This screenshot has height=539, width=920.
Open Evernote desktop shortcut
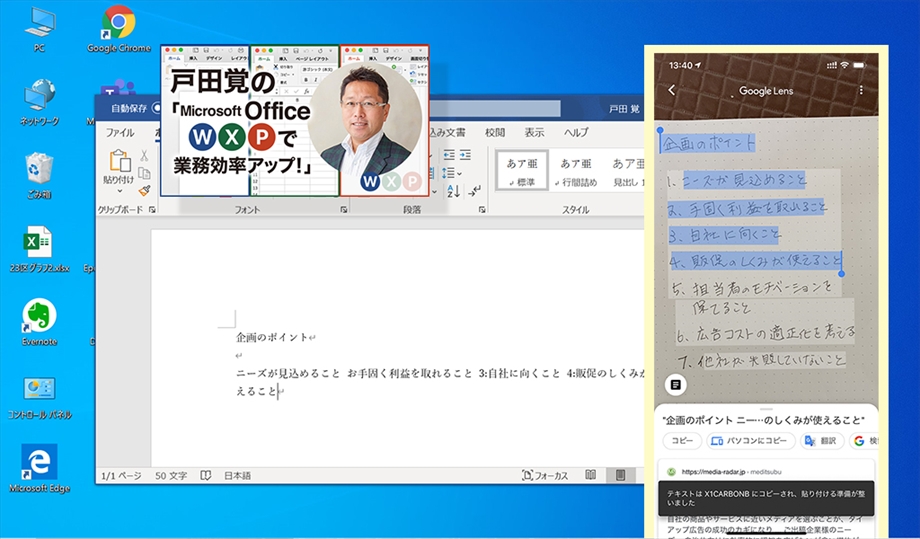[39, 322]
